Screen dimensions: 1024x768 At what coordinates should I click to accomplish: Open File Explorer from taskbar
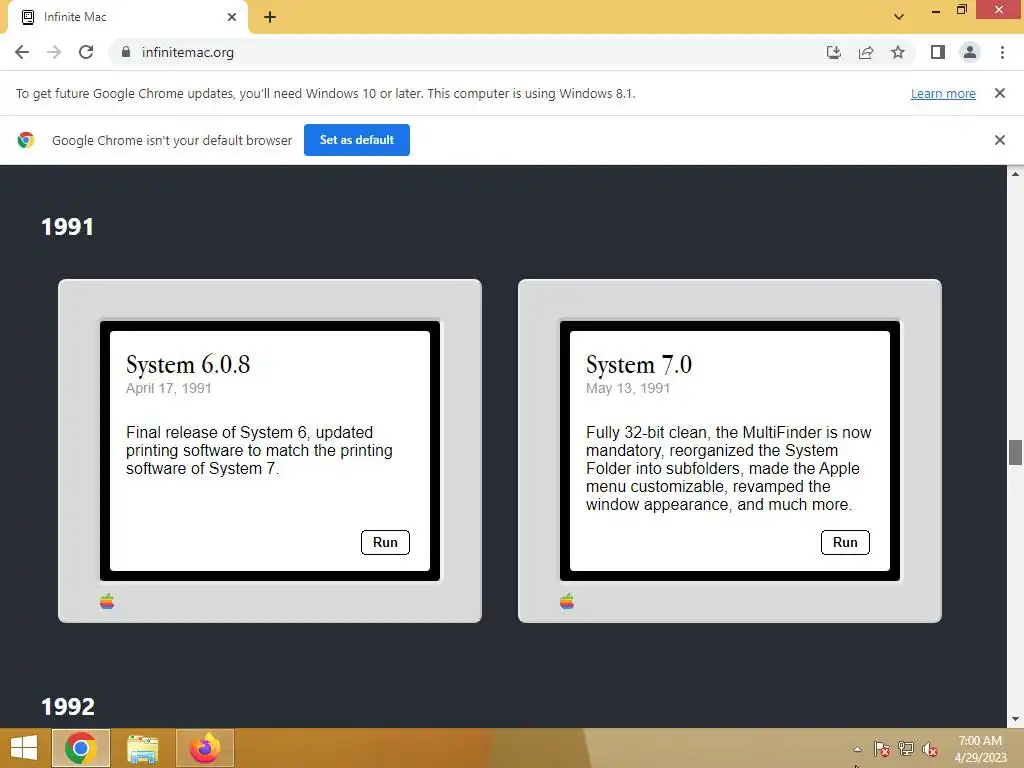142,748
